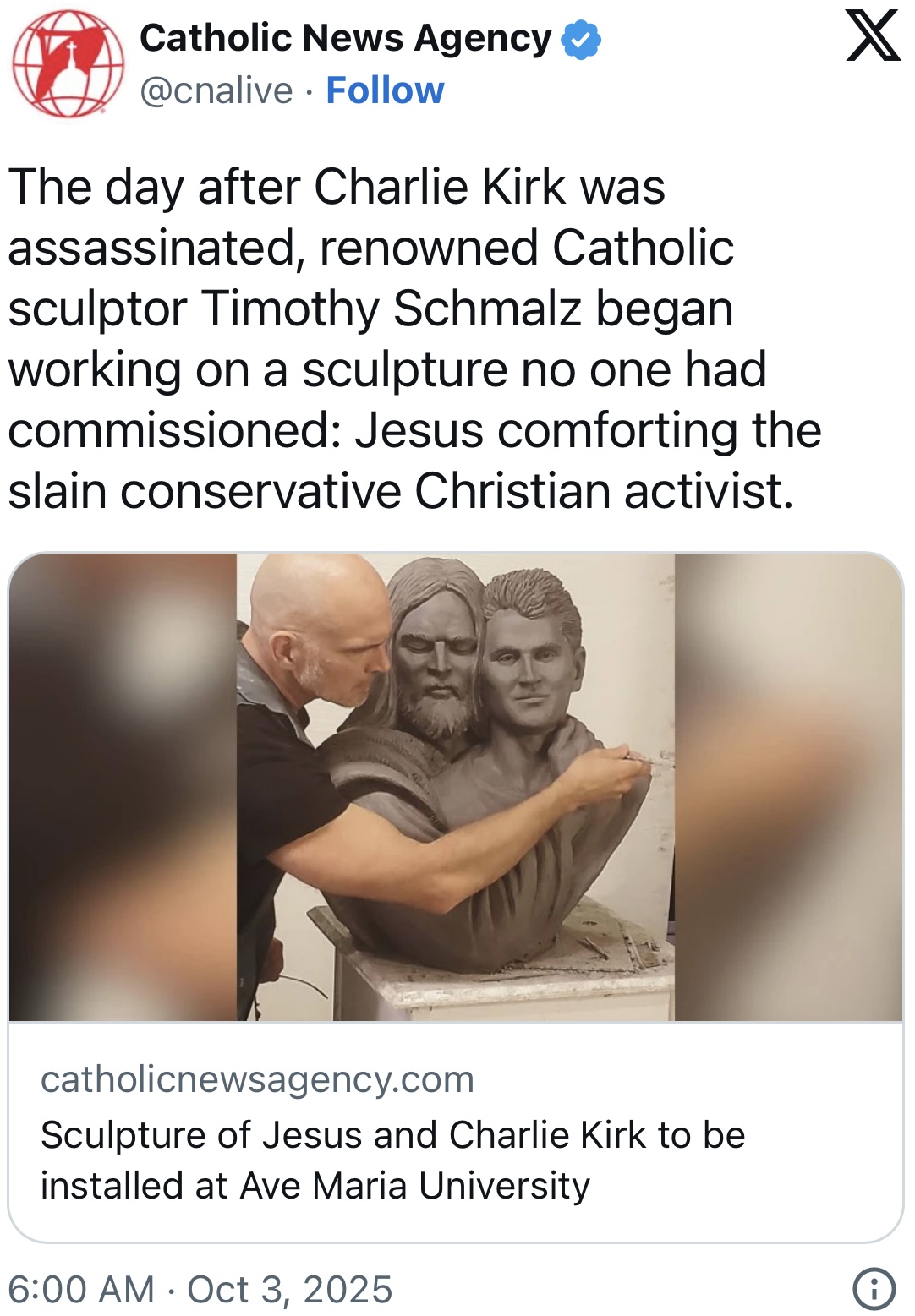915x1316 pixels.
Task: Open the Ave Maria University sculpture headline
Action: [x=393, y=1160]
